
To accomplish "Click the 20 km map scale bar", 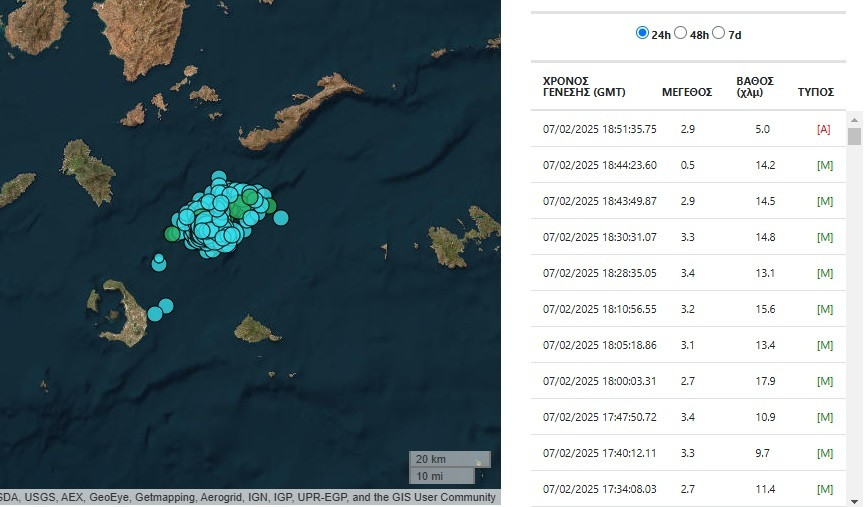I will 442,459.
